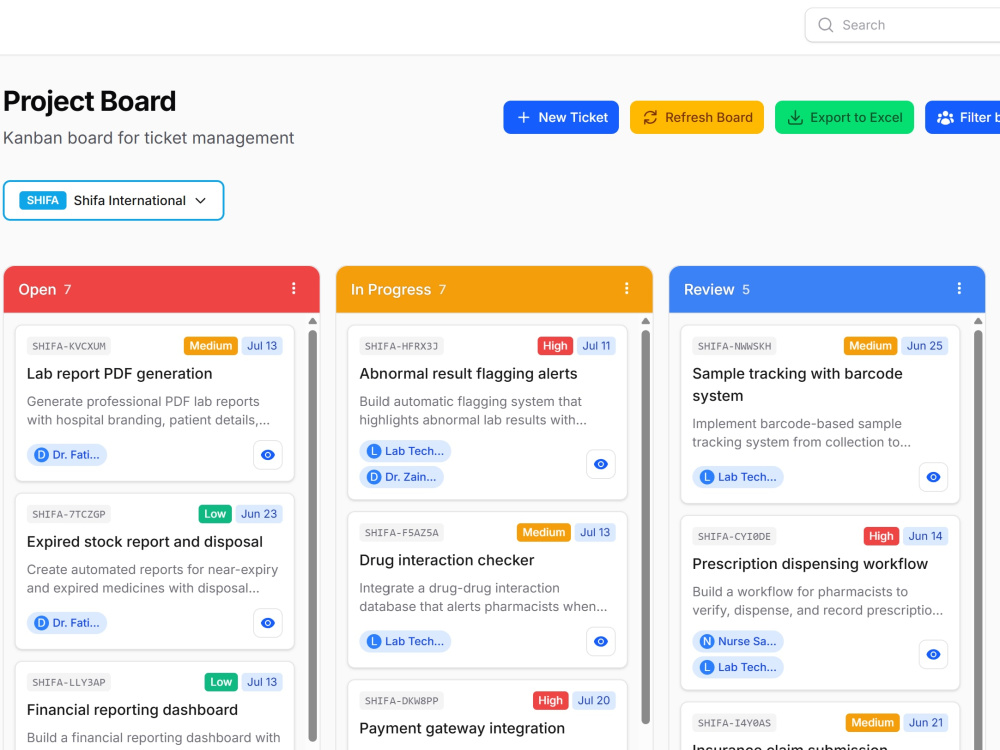
Task: Click the Open column scrollbar
Action: tap(312, 534)
